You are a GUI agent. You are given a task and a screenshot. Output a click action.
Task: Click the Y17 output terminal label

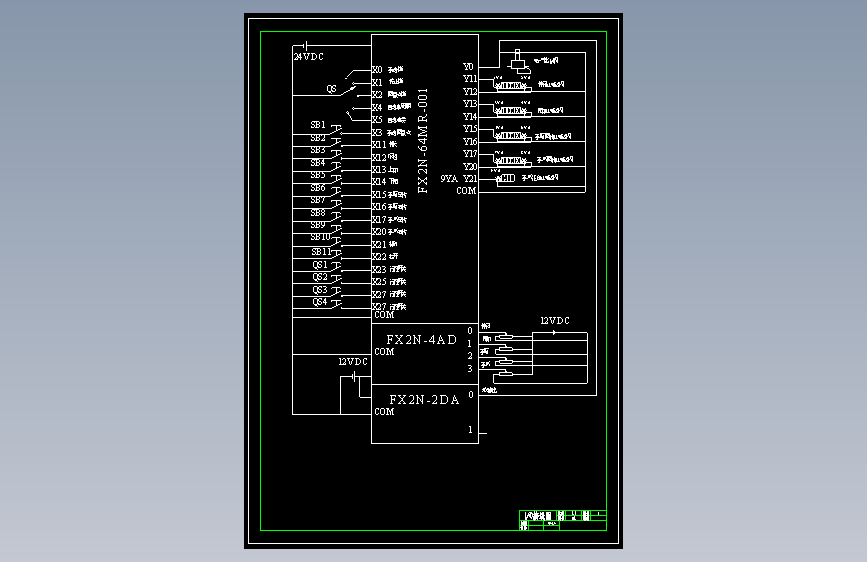click(x=470, y=153)
